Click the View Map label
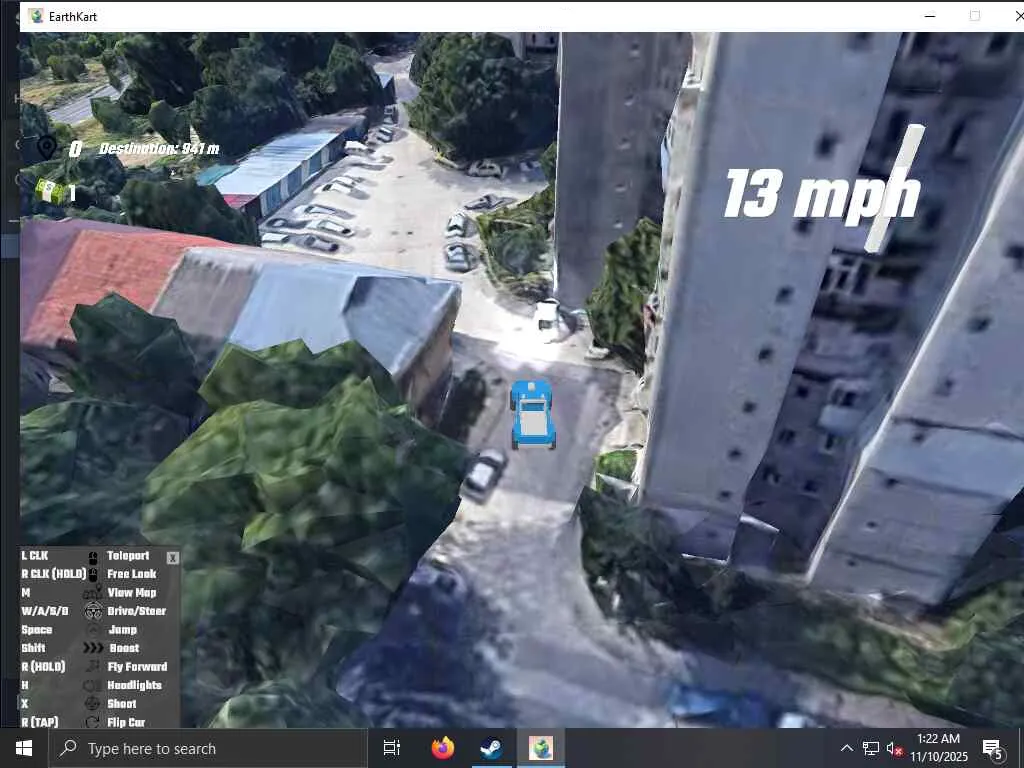The width and height of the screenshot is (1024, 768). 132,592
